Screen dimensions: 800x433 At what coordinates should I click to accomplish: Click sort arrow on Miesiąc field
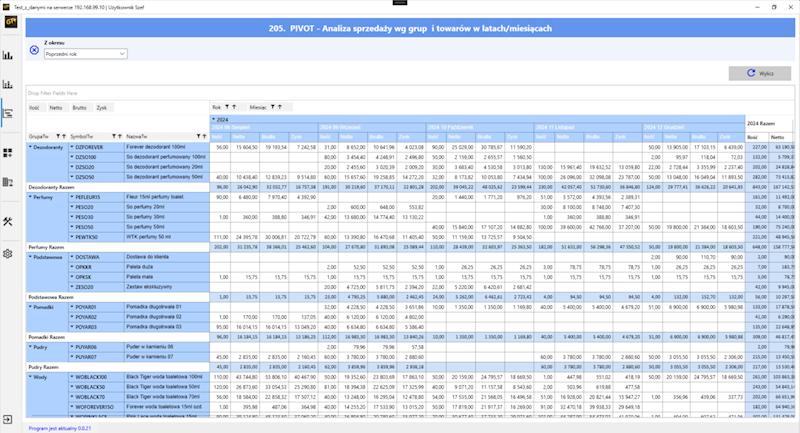click(x=280, y=107)
